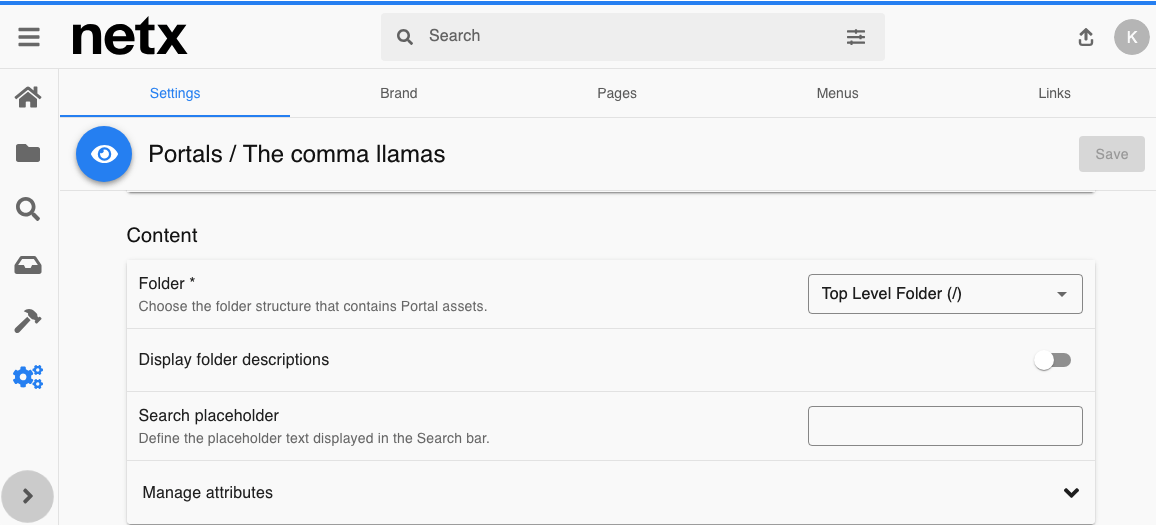Open the Top Level Folder dropdown
The image size is (1156, 525).
click(x=945, y=294)
